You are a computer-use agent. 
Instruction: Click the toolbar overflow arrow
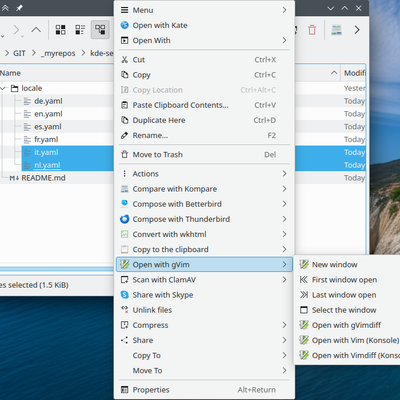[357, 30]
